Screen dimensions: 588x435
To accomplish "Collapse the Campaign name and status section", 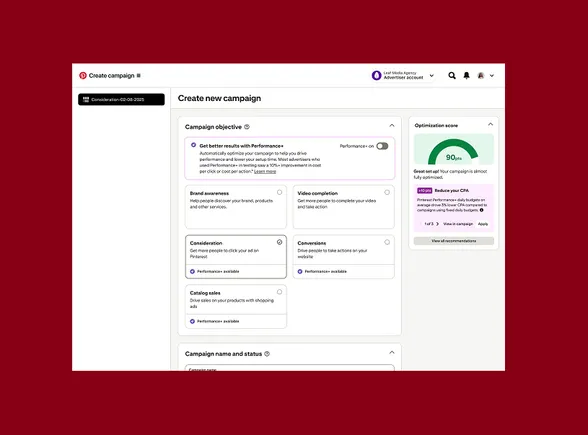I will 392,352.
